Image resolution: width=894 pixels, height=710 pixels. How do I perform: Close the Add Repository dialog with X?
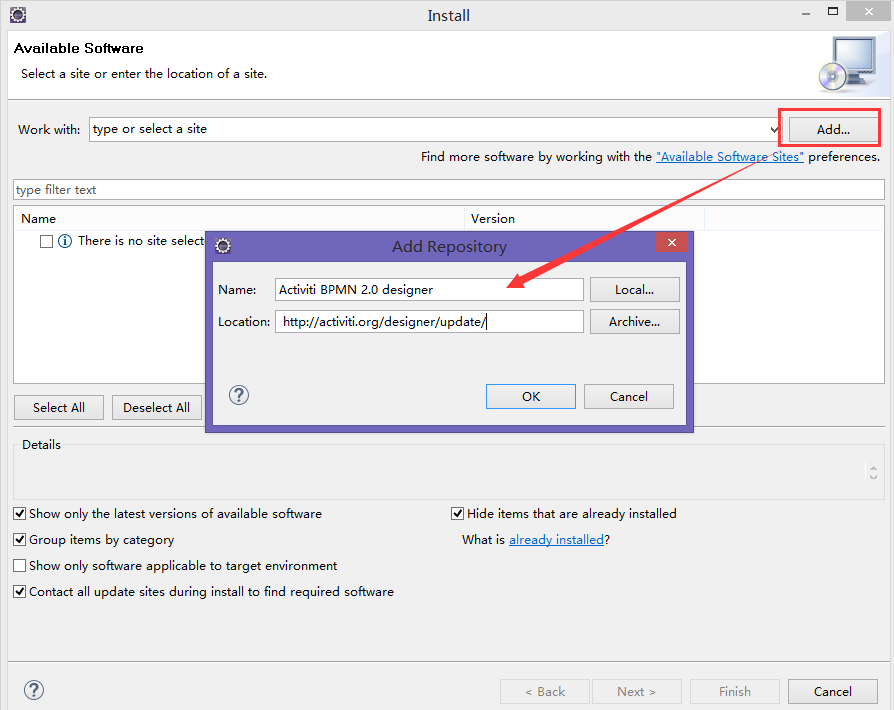point(671,243)
